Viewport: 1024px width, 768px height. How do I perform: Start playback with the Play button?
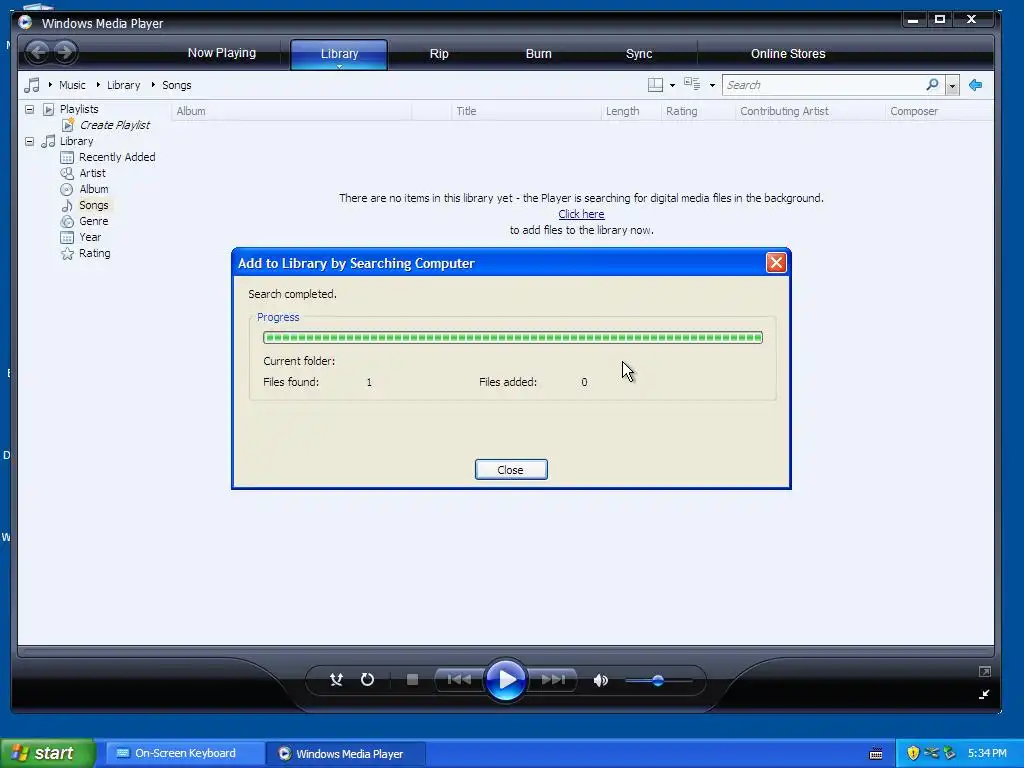506,680
